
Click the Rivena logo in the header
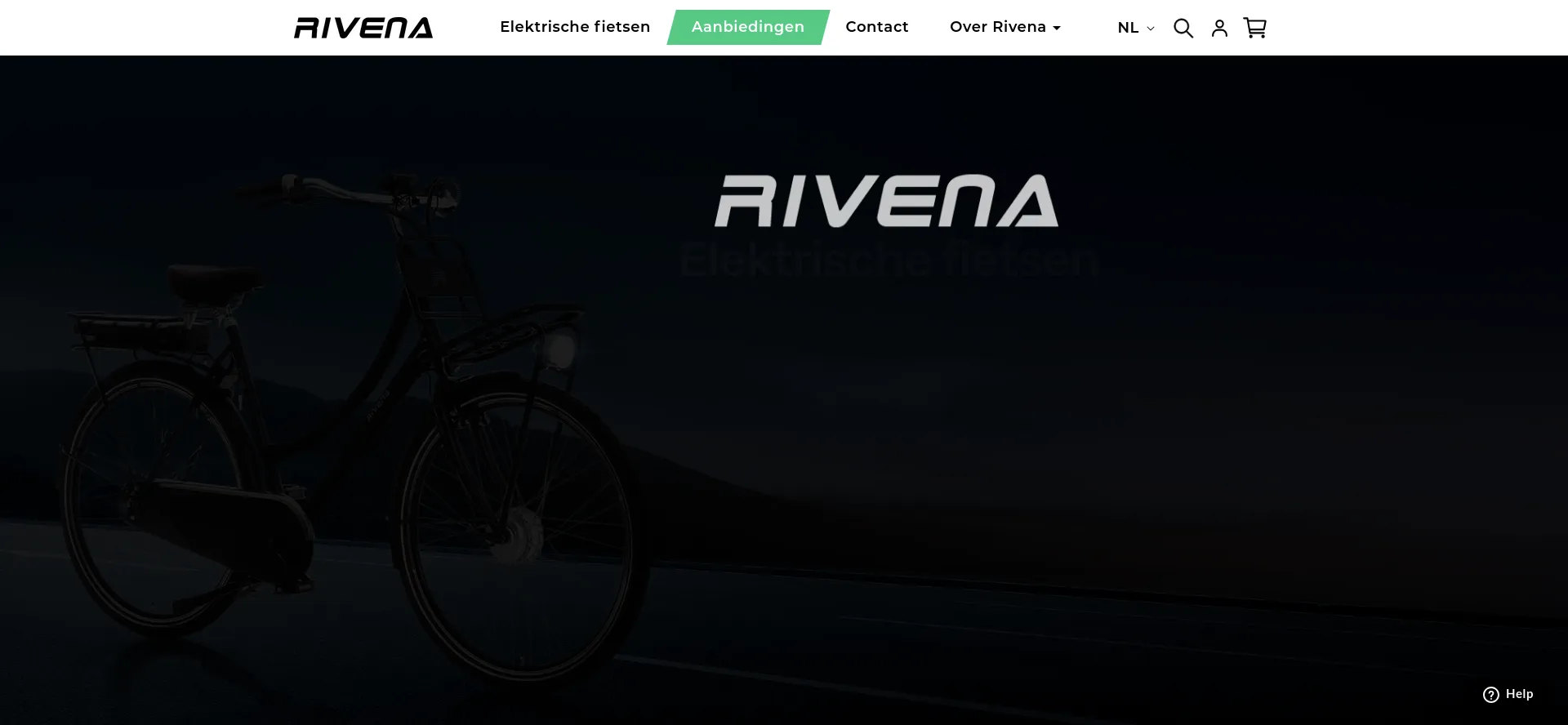point(363,28)
